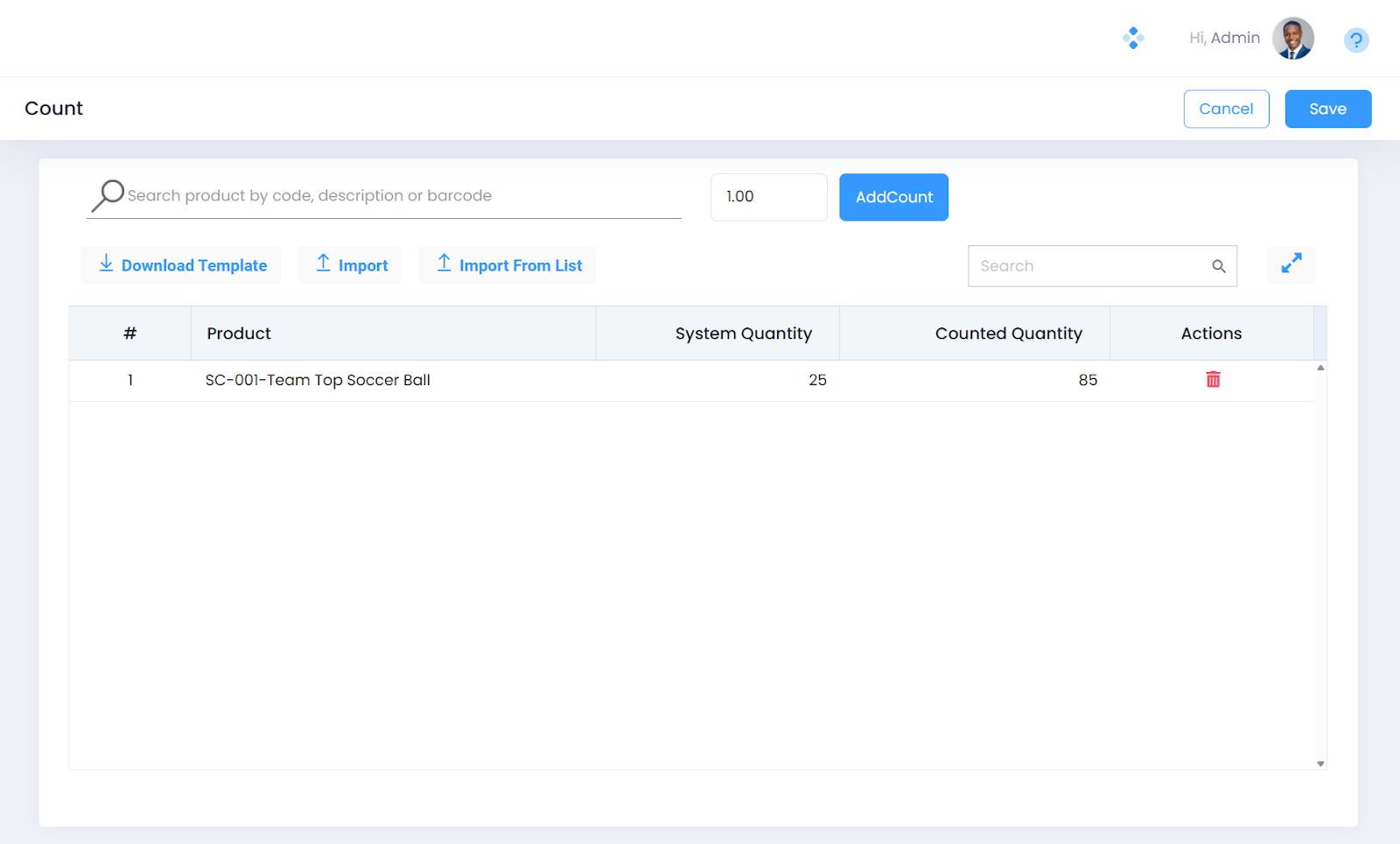1400x844 pixels.
Task: Click the magnifier icon in table search
Action: 1218,266
